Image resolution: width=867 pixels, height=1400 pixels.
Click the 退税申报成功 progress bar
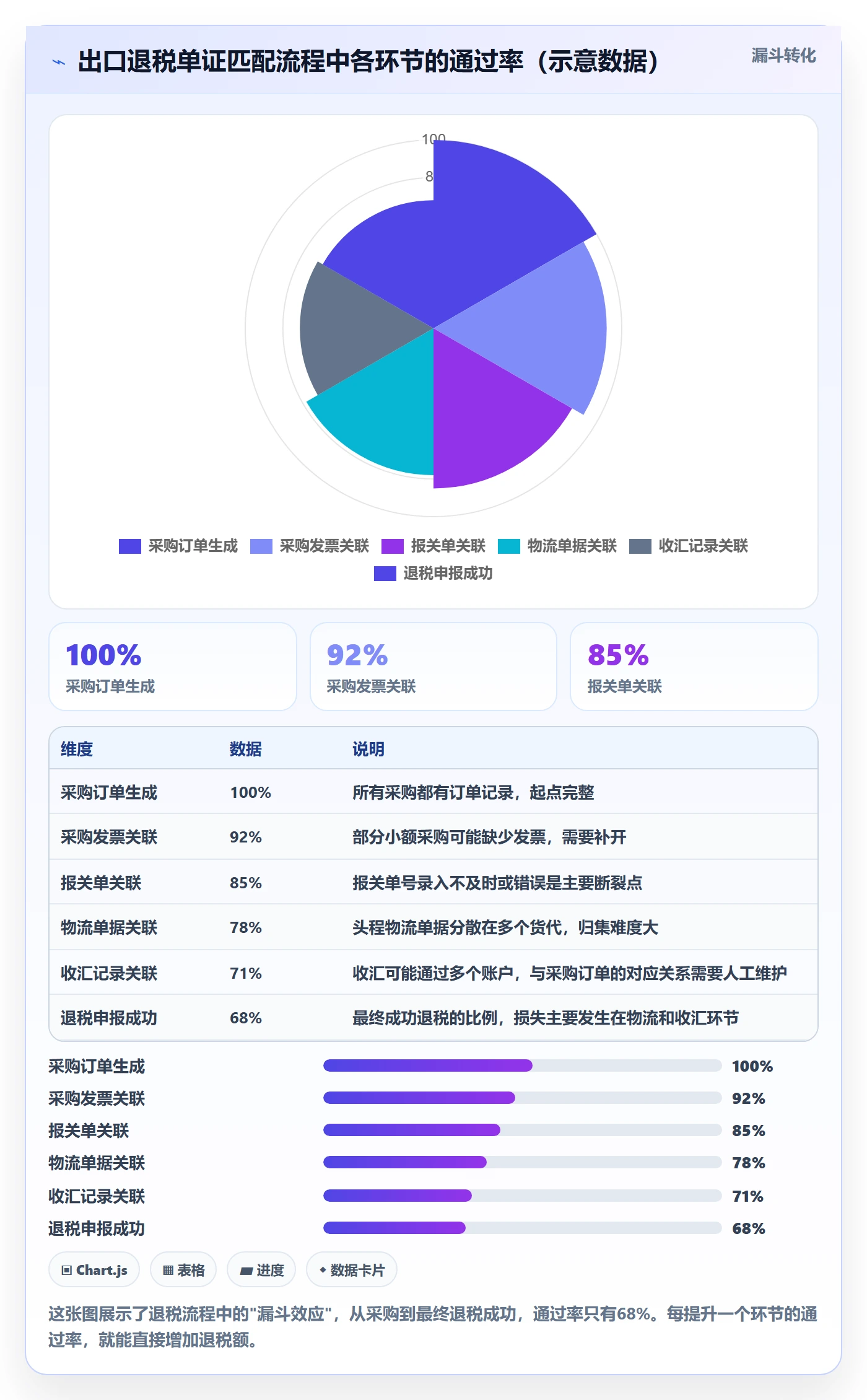522,1228
